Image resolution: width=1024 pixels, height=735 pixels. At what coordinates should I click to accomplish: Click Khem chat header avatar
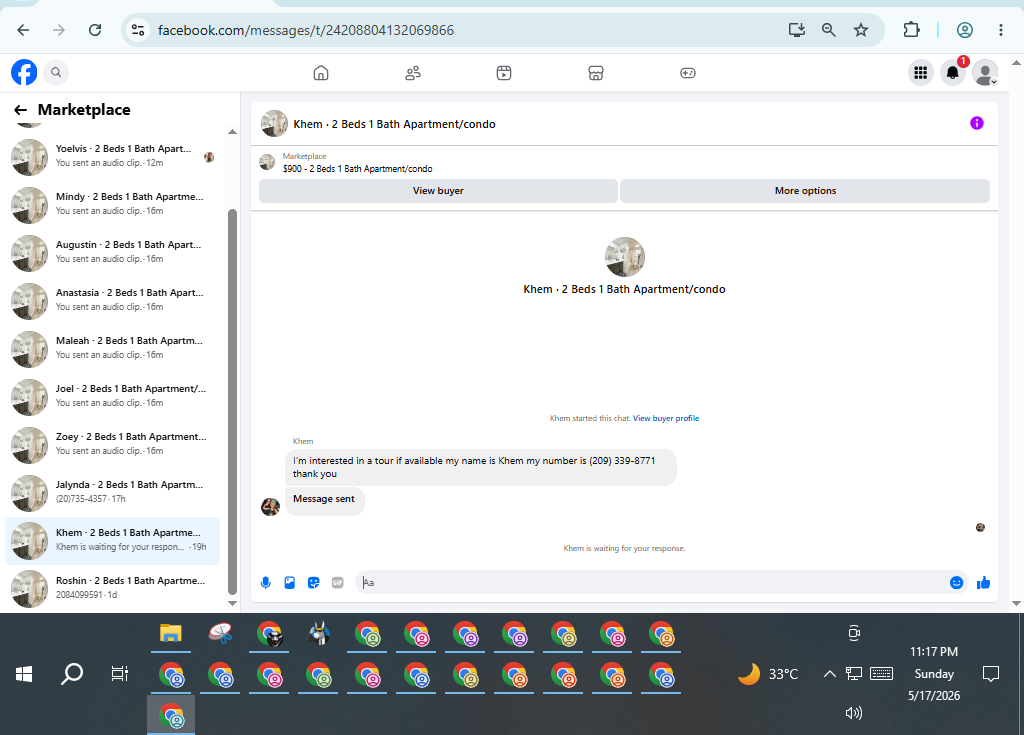pos(274,123)
